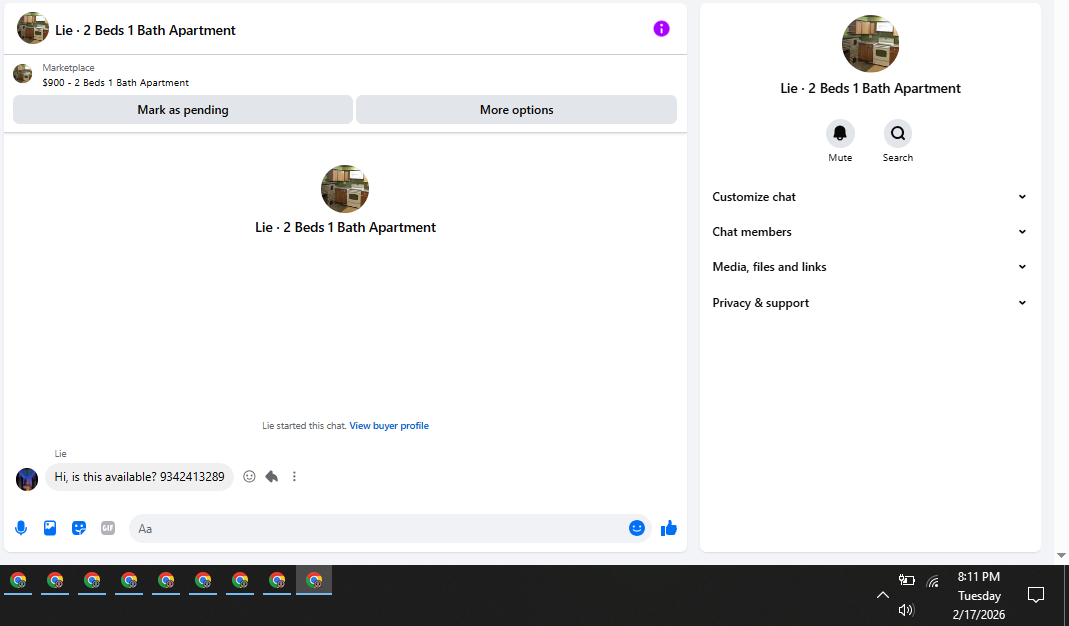Viewport: 1069px width, 626px height.
Task: Click the chat name below the centered photo
Action: [x=345, y=227]
